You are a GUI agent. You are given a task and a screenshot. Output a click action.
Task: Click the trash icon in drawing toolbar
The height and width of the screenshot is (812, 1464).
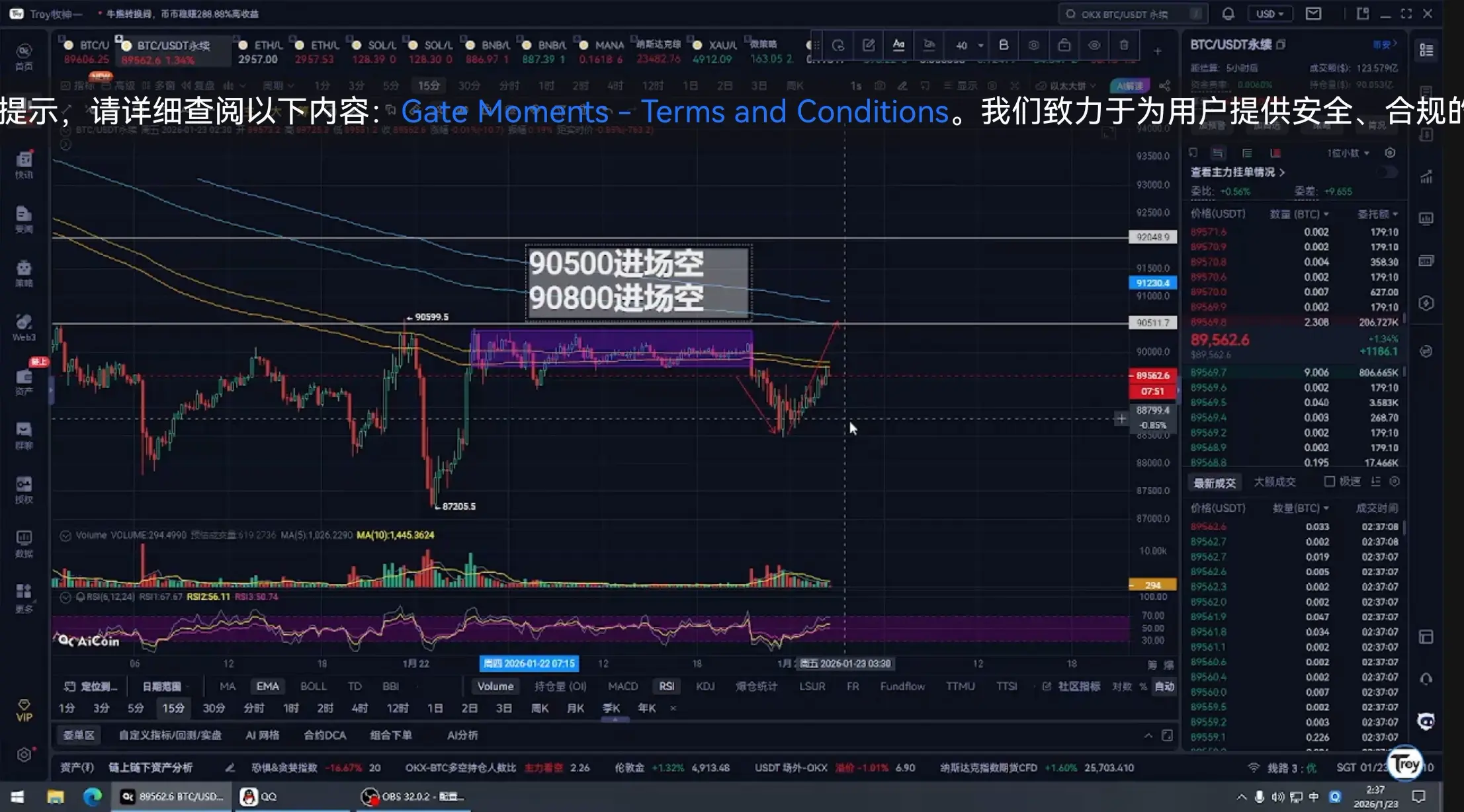tap(1123, 46)
